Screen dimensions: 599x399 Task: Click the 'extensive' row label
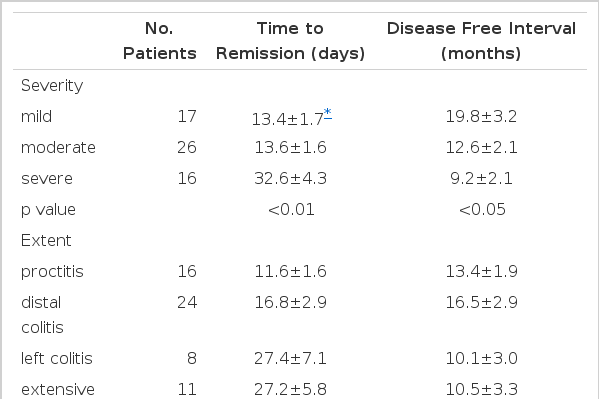(58, 389)
